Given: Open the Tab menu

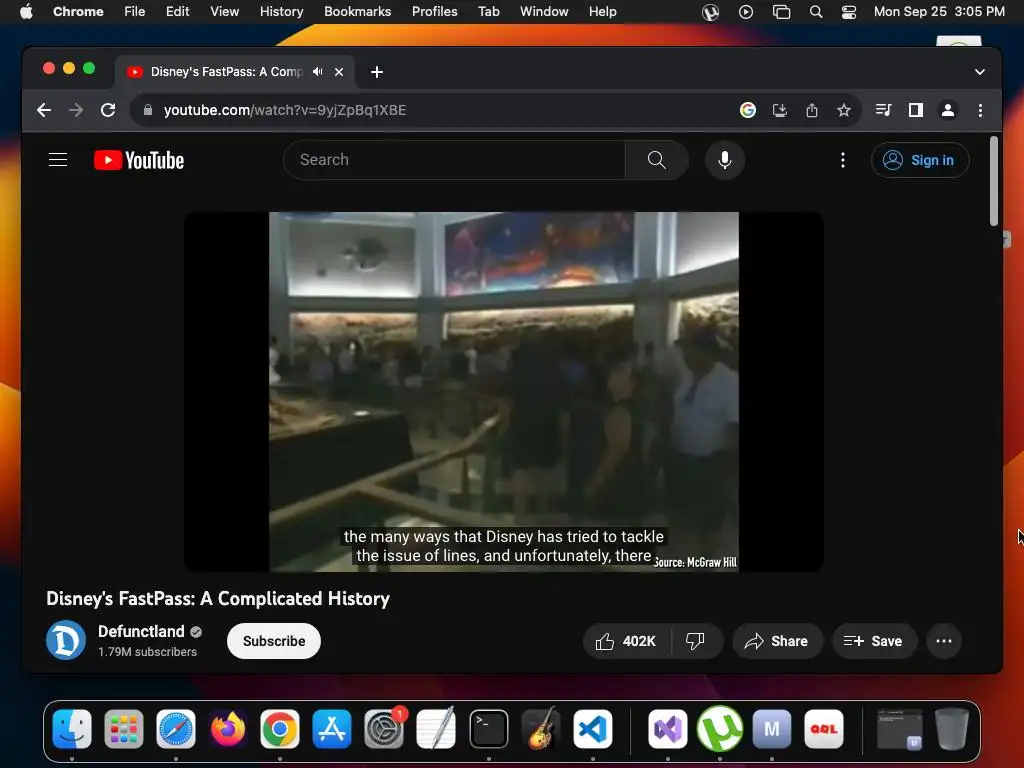Looking at the screenshot, I should point(488,12).
